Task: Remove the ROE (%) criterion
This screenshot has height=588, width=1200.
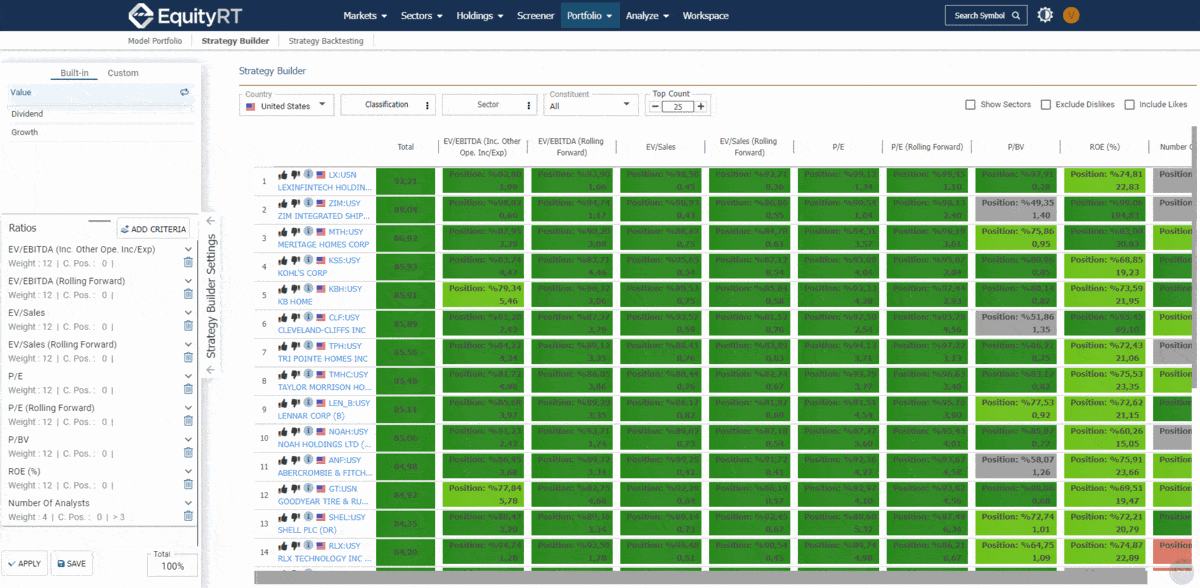Action: [188, 484]
